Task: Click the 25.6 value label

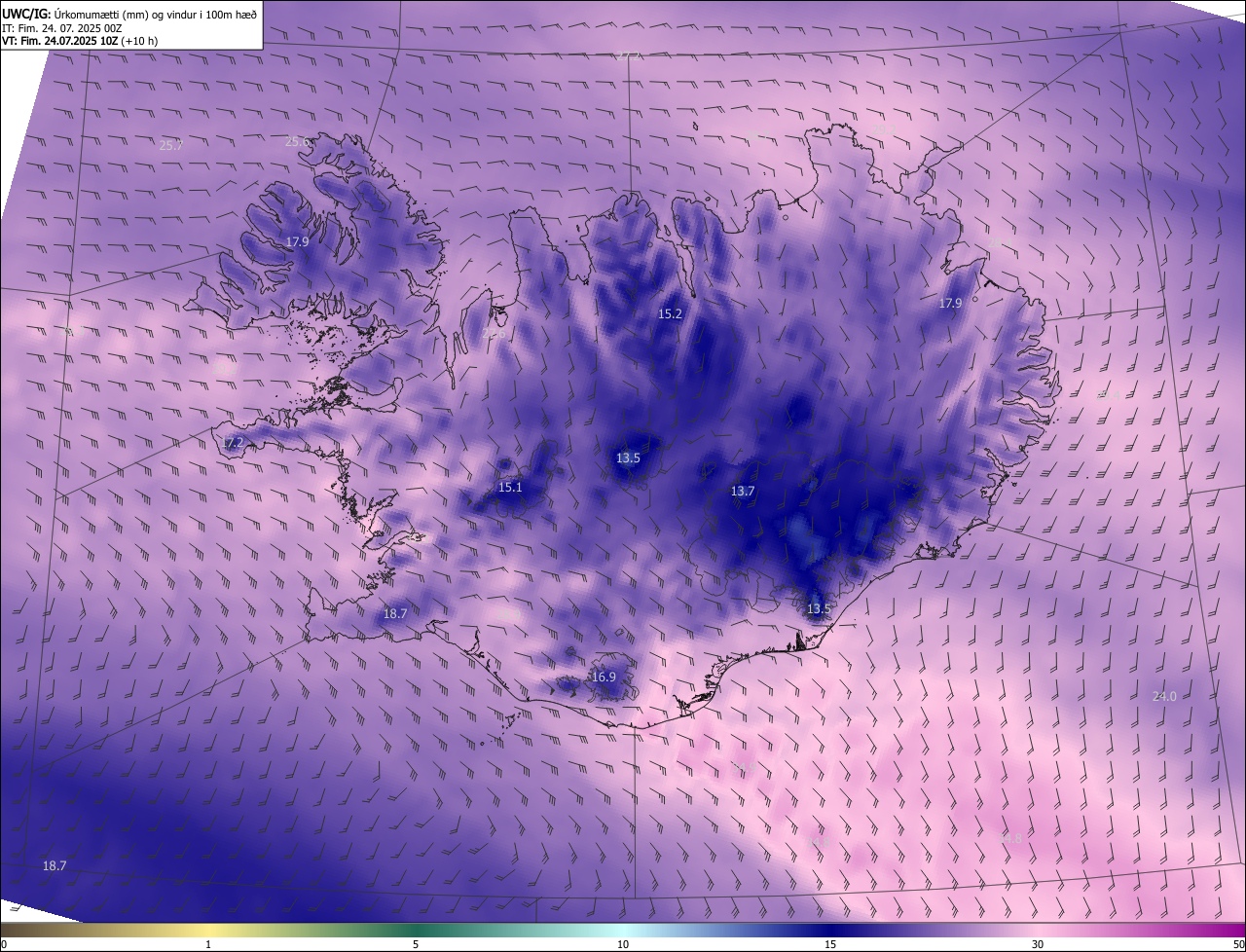Action: pyautogui.click(x=297, y=141)
